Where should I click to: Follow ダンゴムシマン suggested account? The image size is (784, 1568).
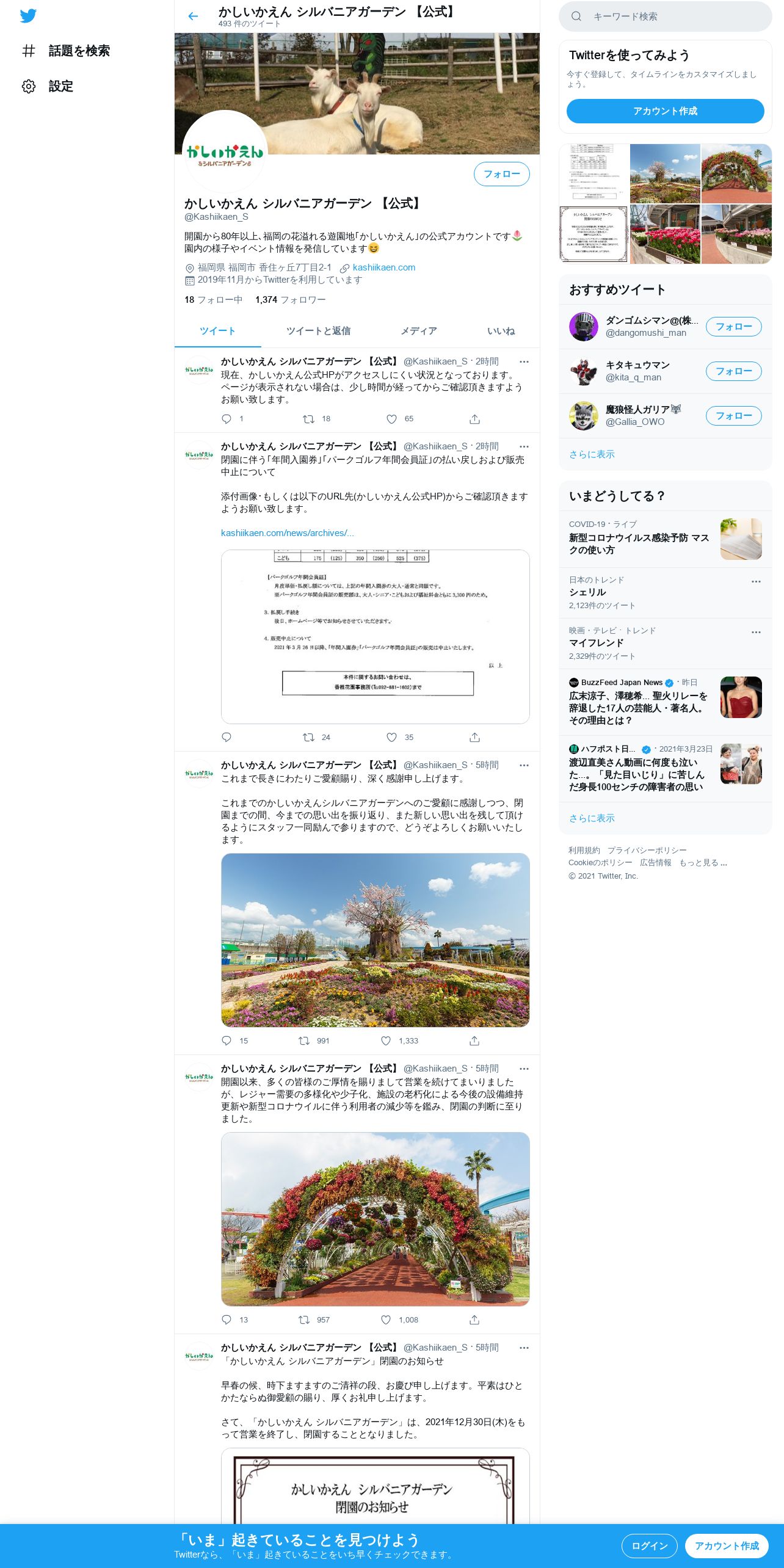733,327
